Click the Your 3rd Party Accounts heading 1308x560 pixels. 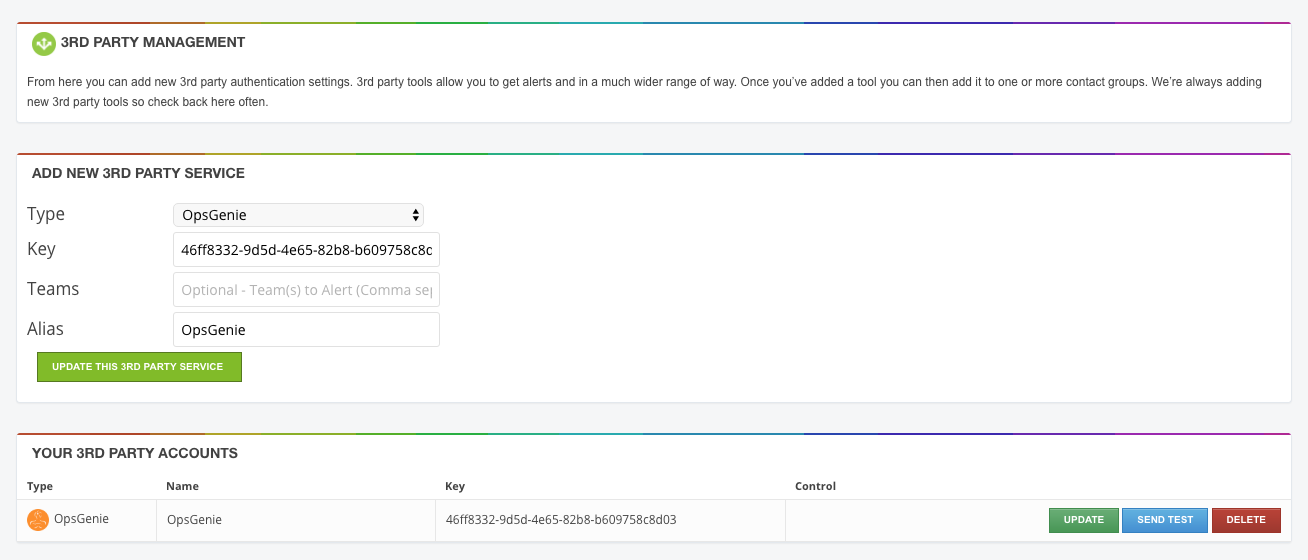(135, 453)
